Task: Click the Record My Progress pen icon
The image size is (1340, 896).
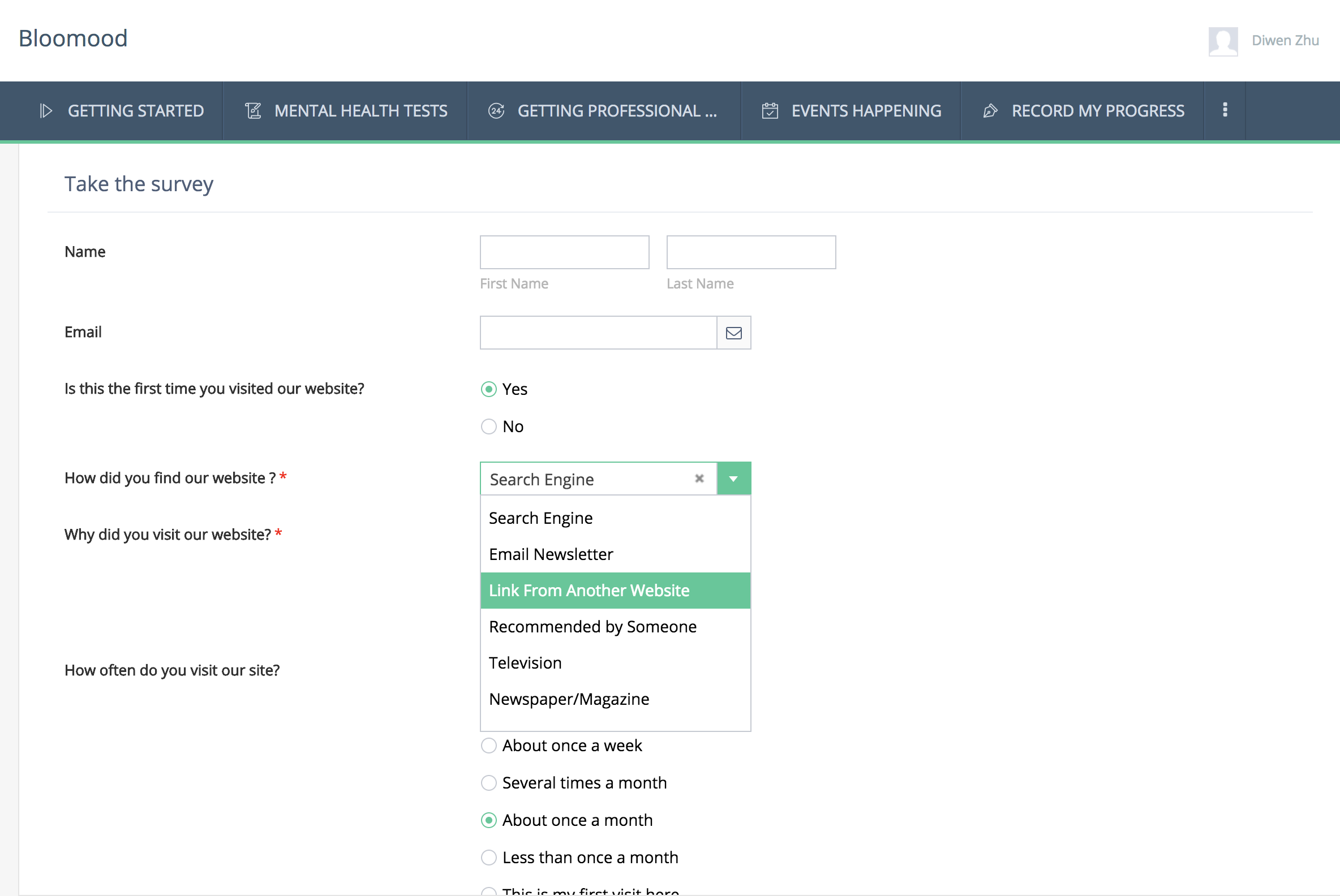Action: tap(990, 111)
